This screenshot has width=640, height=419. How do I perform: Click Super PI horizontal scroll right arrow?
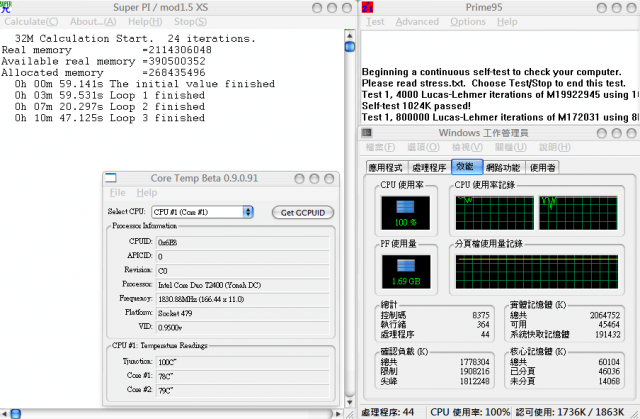tap(338, 414)
